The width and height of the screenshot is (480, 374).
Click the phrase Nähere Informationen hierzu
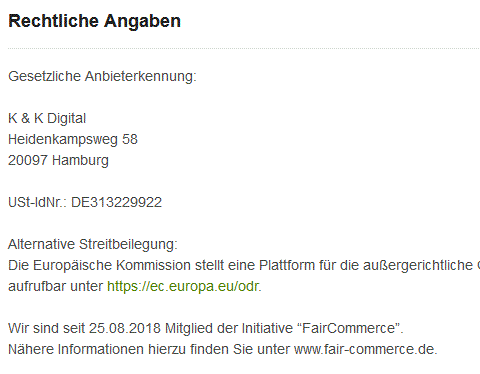[97, 349]
